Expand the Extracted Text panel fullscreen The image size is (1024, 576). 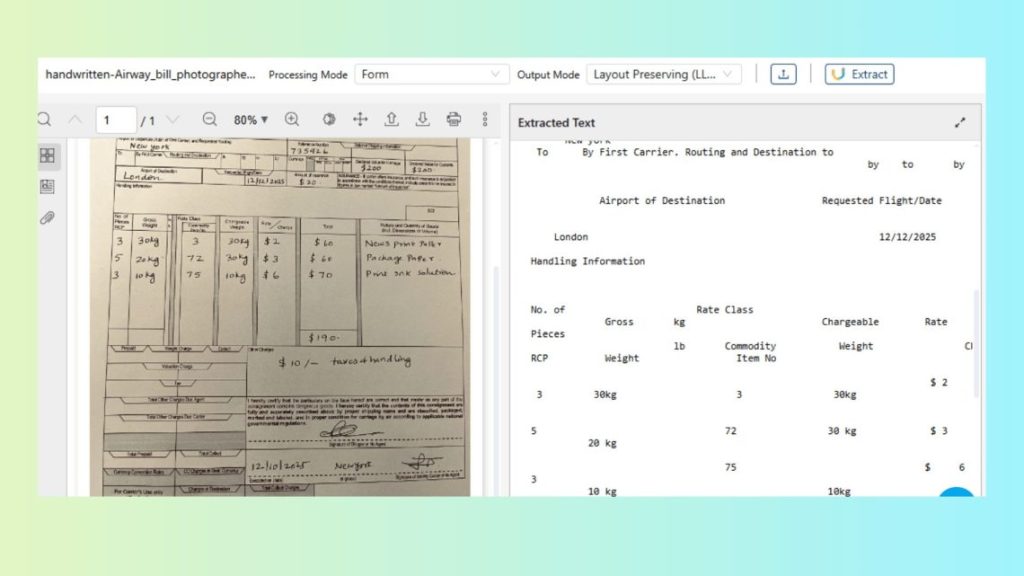tap(960, 123)
